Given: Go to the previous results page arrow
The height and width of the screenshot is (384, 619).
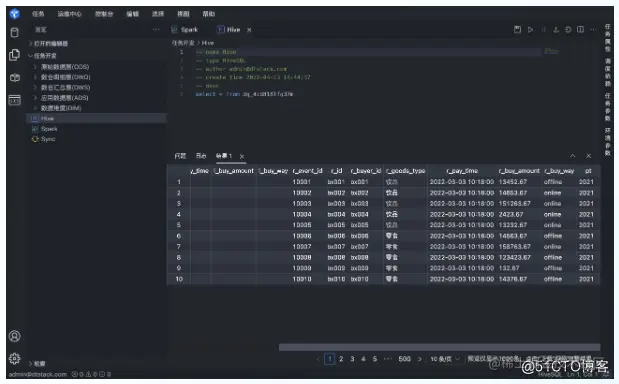Looking at the screenshot, I should [318, 359].
